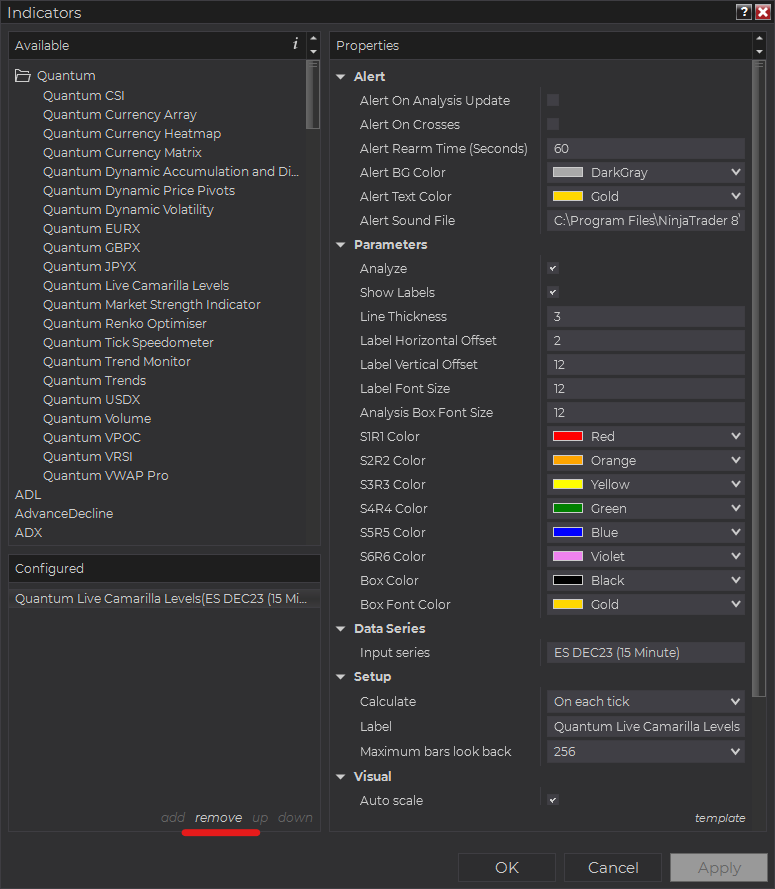Screen dimensions: 775x889
Task: Select configured Quantum Live Camarilla Levels entry
Action: click(164, 599)
